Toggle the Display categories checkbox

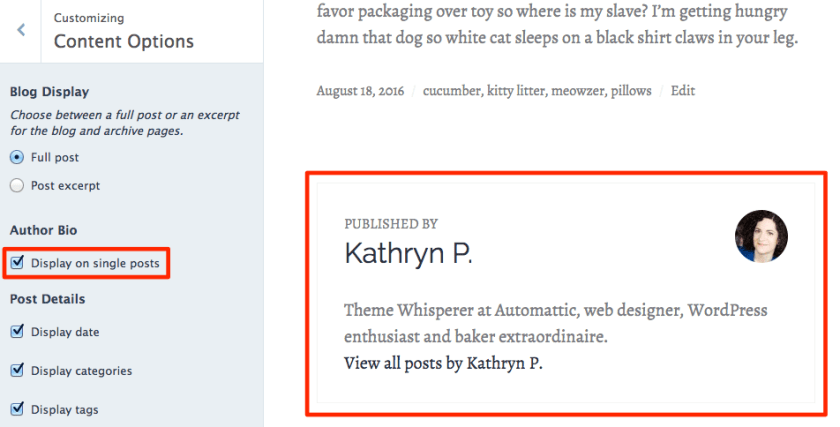(17, 370)
